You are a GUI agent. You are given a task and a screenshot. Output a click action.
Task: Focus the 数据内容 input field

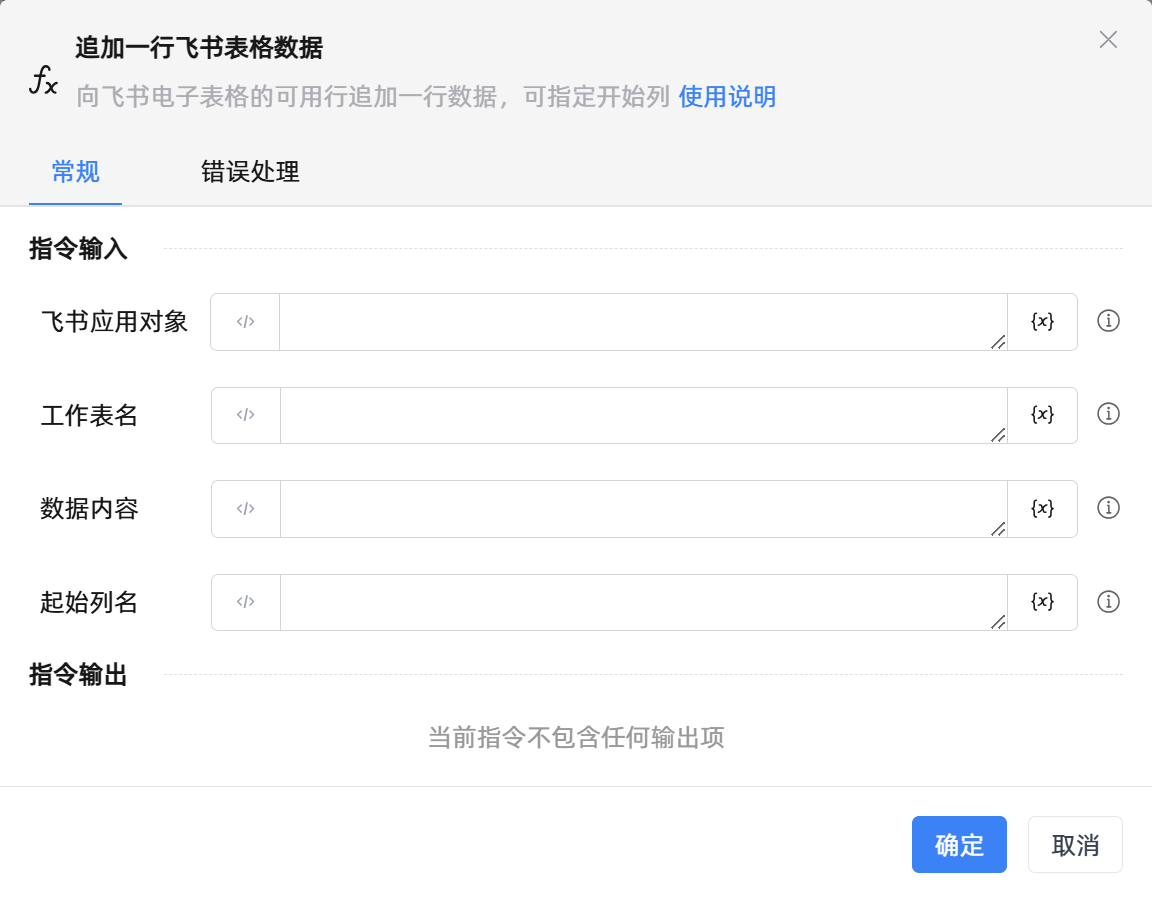click(643, 508)
